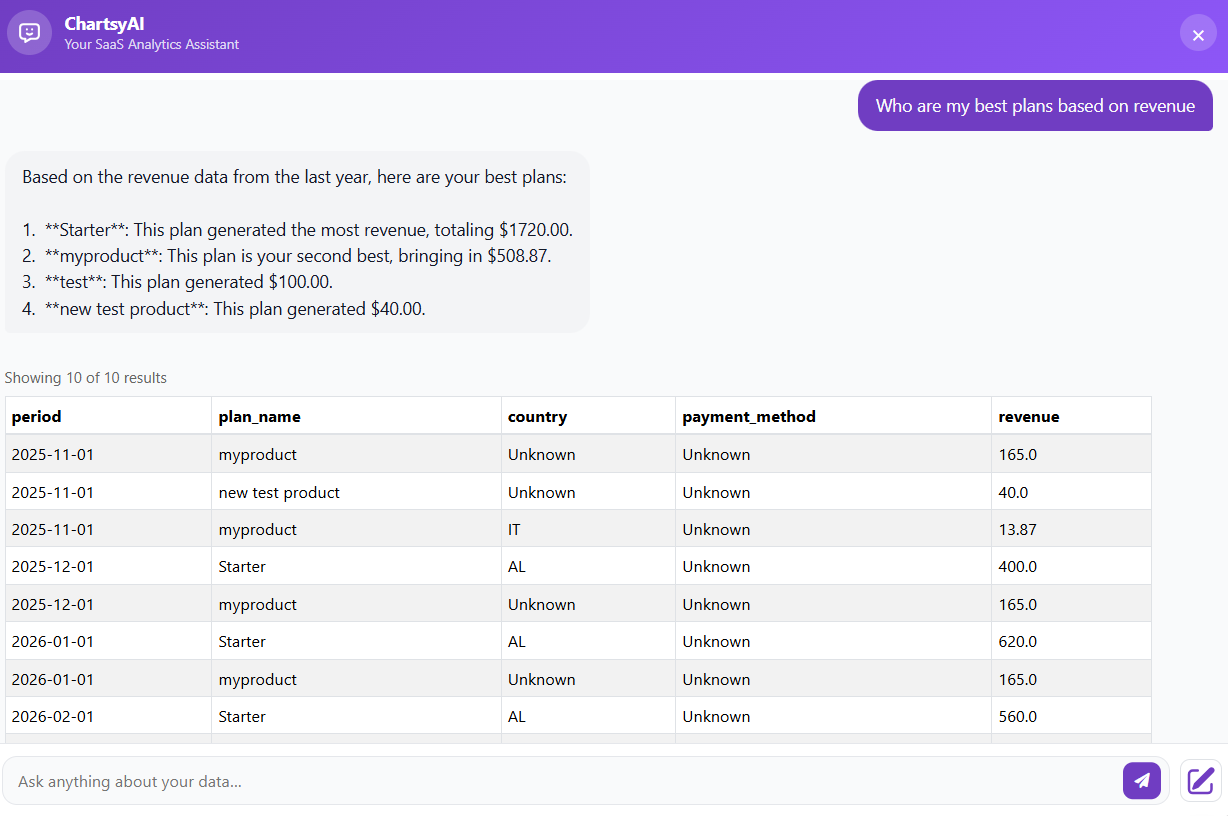Click the 'Showing 10 of 10 results' label

coord(87,377)
